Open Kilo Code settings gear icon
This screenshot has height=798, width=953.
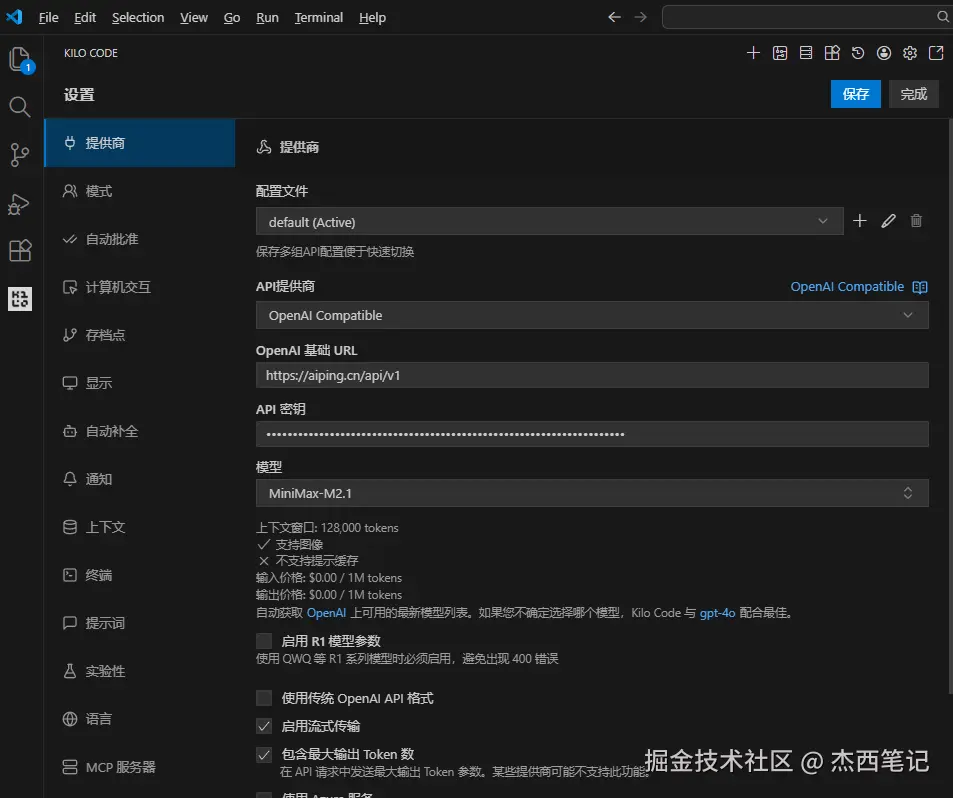pyautogui.click(x=910, y=53)
